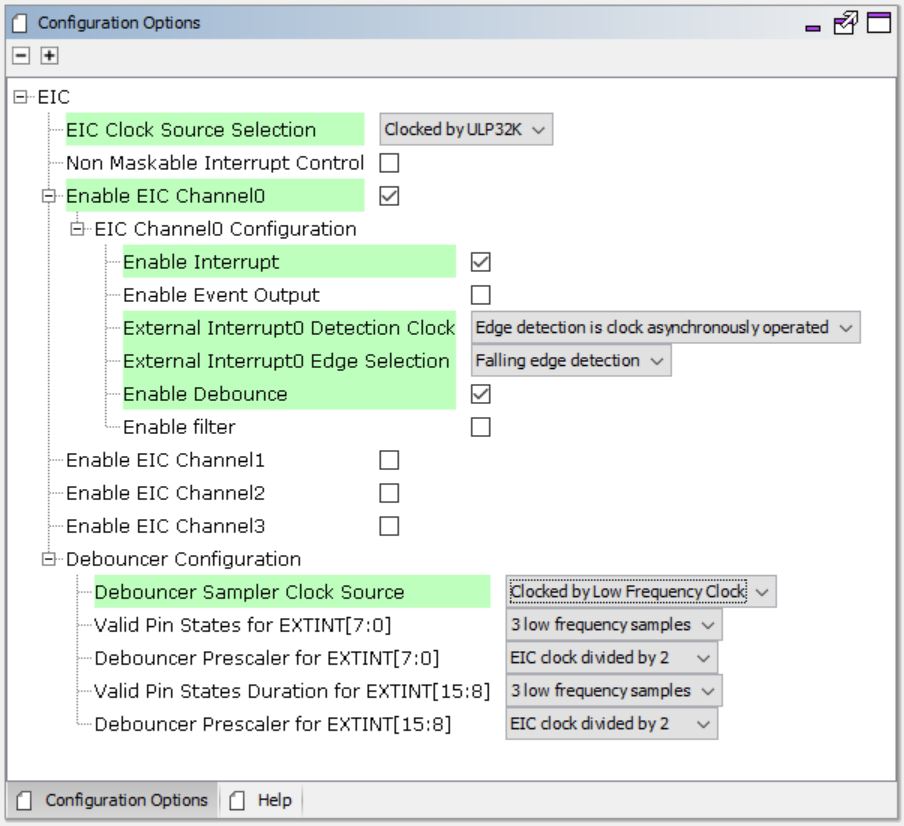This screenshot has width=904, height=826.
Task: Open the EIC Clock Source Selection dropdown
Action: coord(466,130)
